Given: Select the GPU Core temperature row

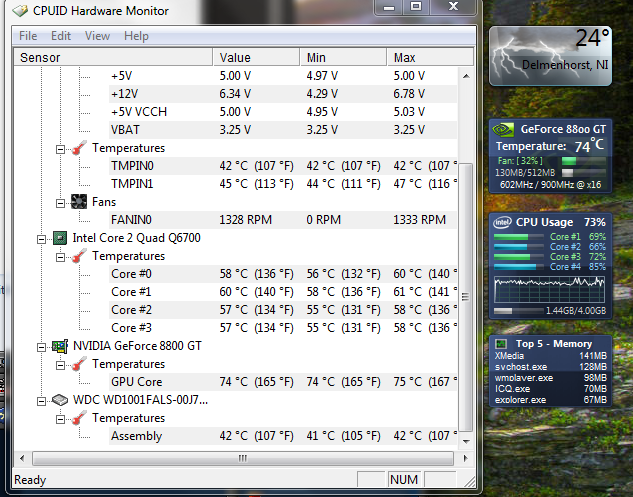Looking at the screenshot, I should (x=283, y=382).
